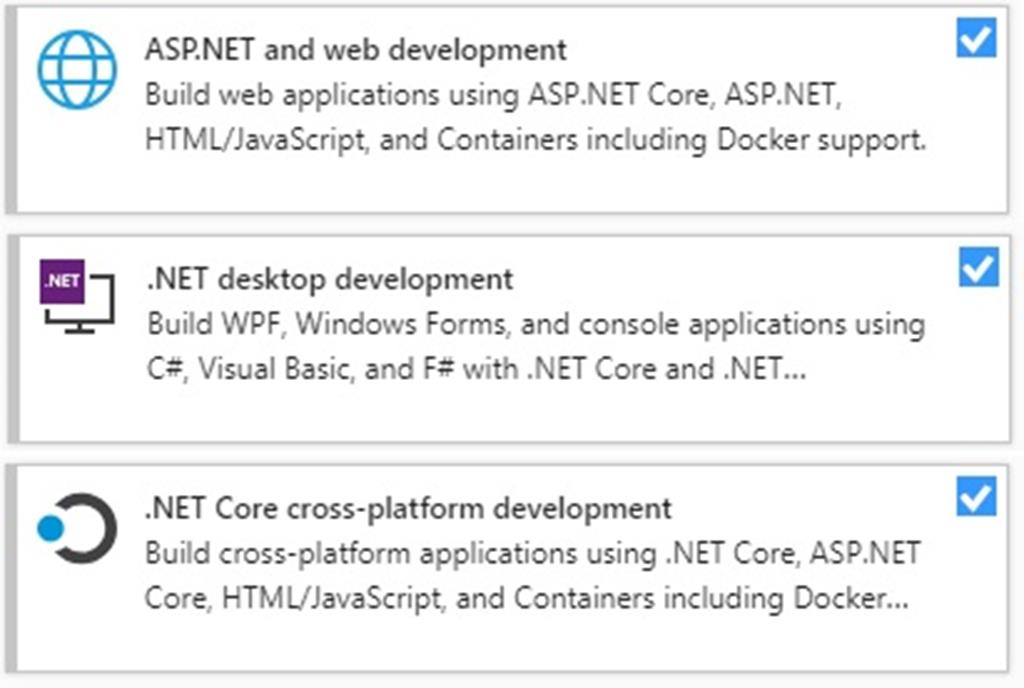Click the .NET Core cross-platform development heading
Viewport: 1024px width, 688px height.
(x=407, y=508)
